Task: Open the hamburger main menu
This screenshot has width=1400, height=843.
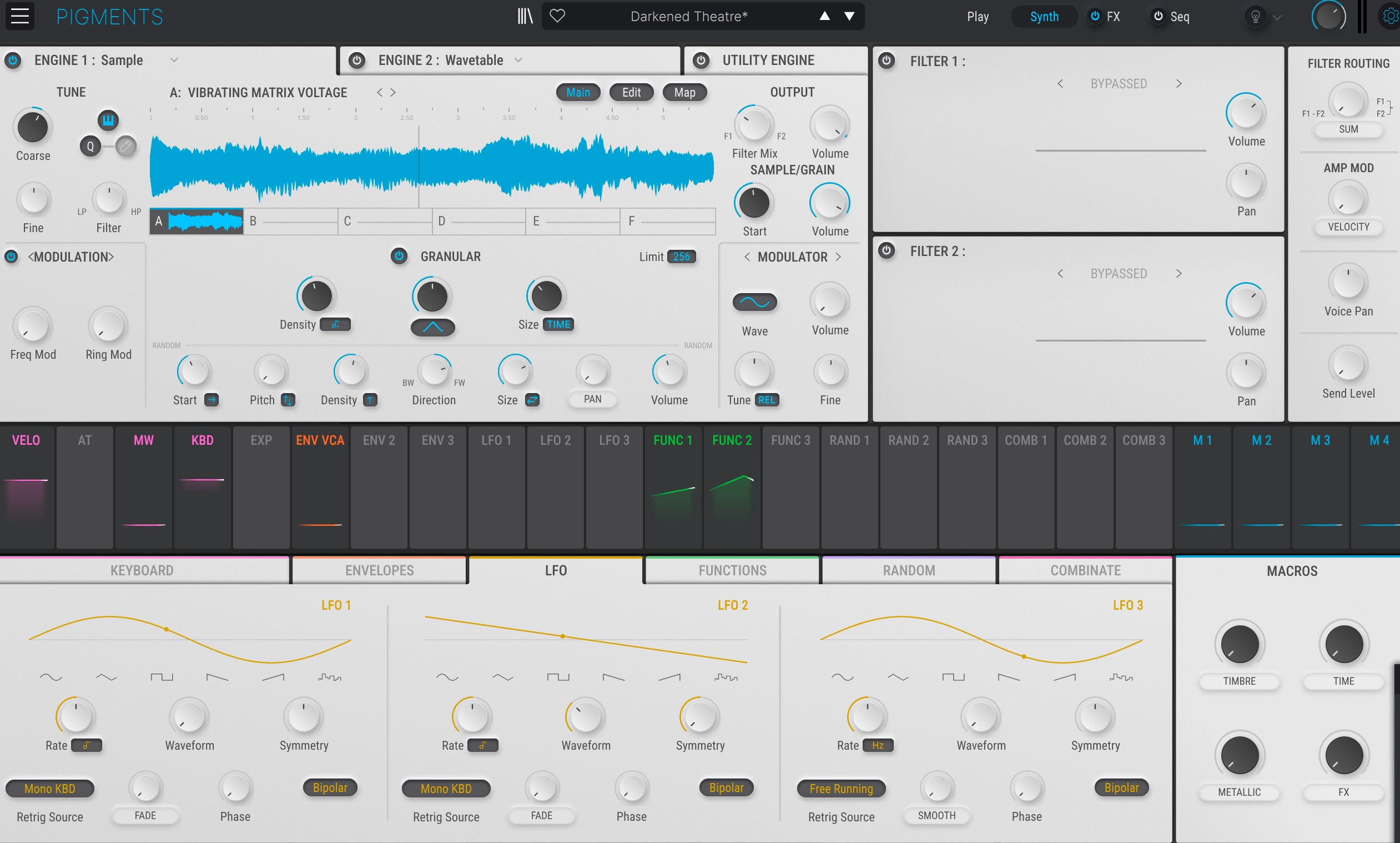Action: coord(20,16)
